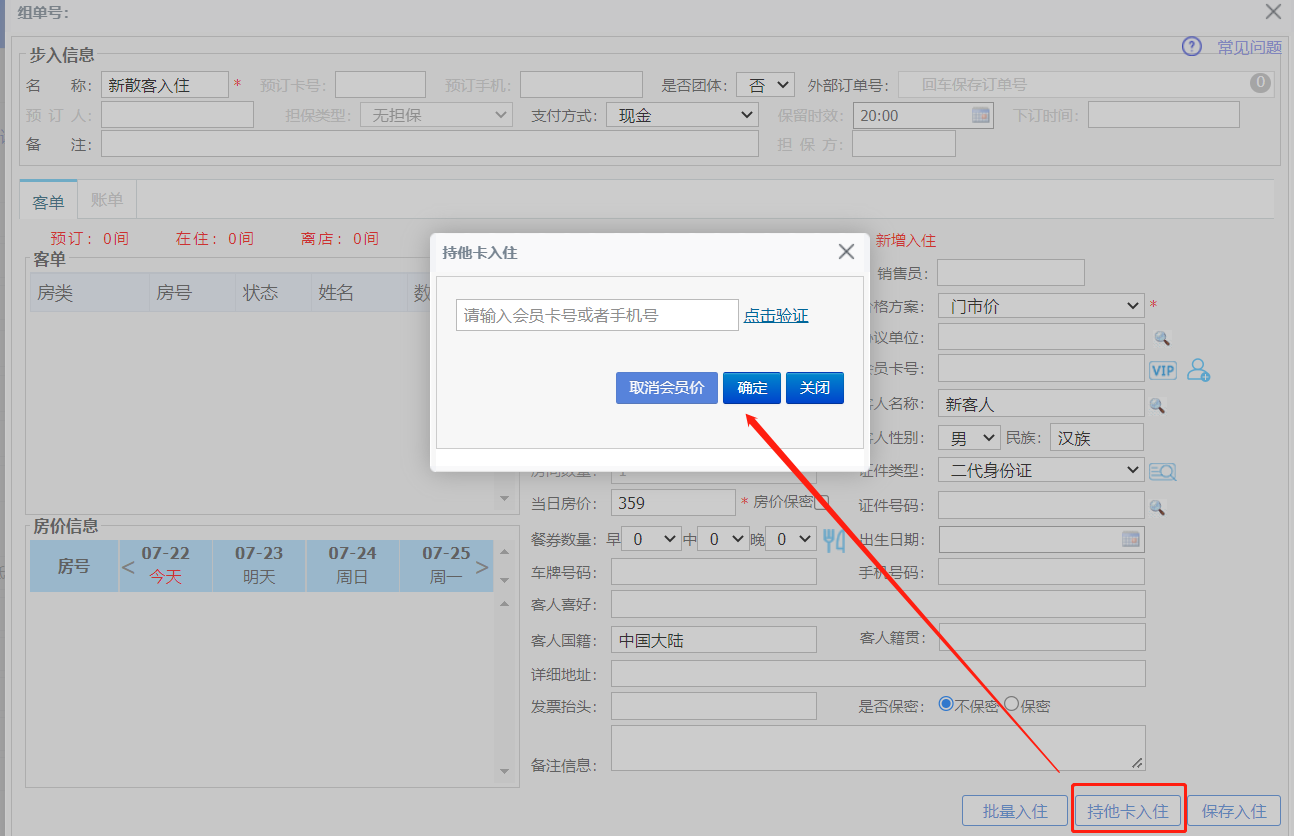Viewport: 1294px width, 836px height.
Task: Click the 取消会员价 button
Action: [667, 388]
